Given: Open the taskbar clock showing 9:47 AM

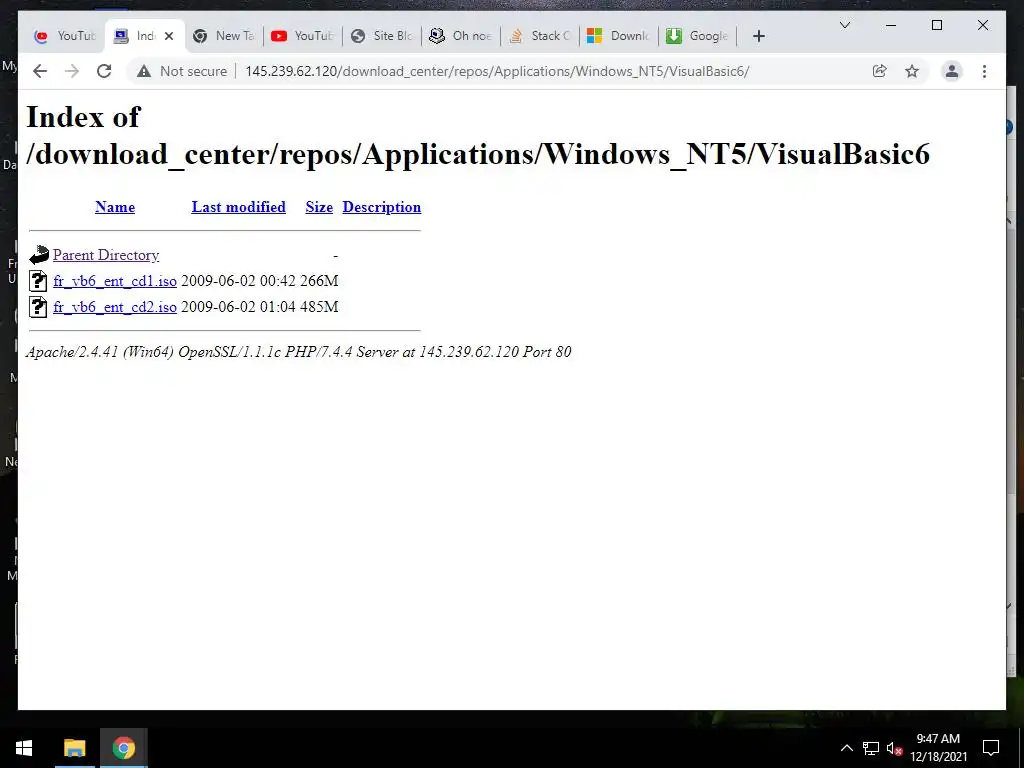Looking at the screenshot, I should click(938, 748).
